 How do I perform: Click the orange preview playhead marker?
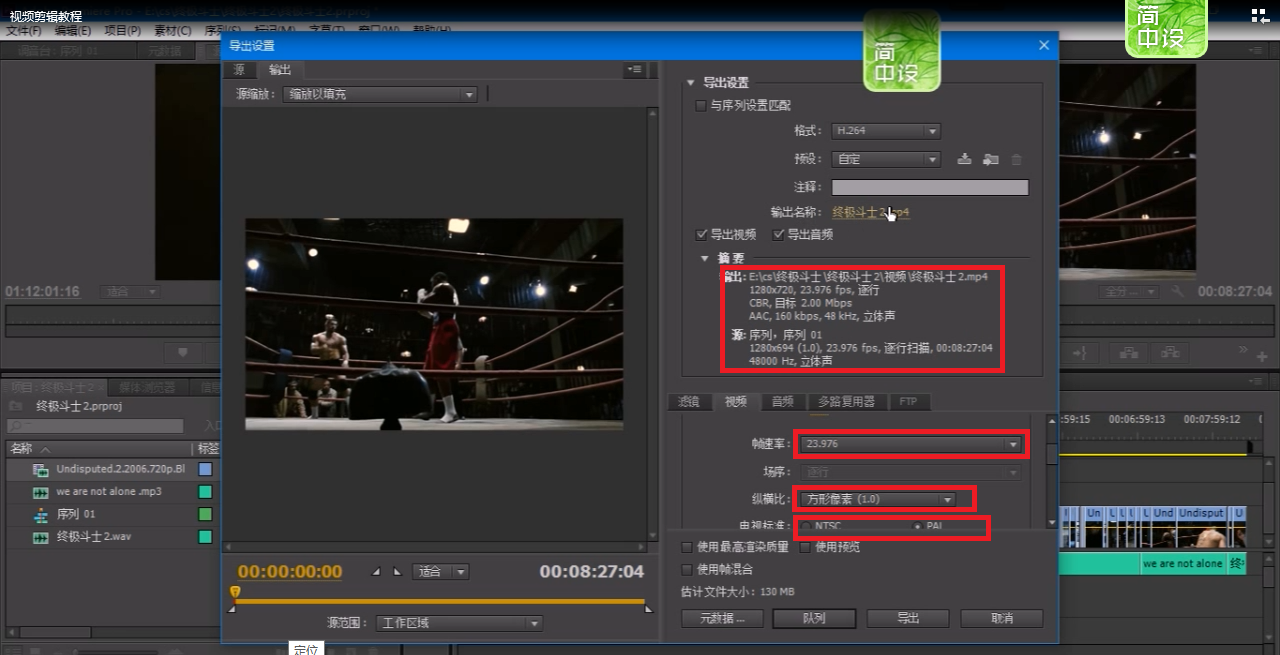pyautogui.click(x=235, y=593)
